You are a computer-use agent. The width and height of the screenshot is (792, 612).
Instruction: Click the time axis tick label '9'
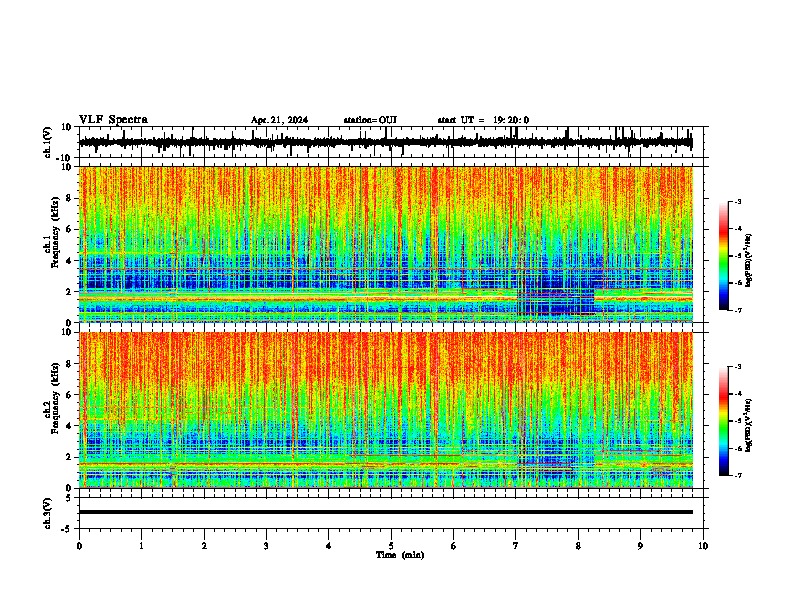(x=640, y=546)
